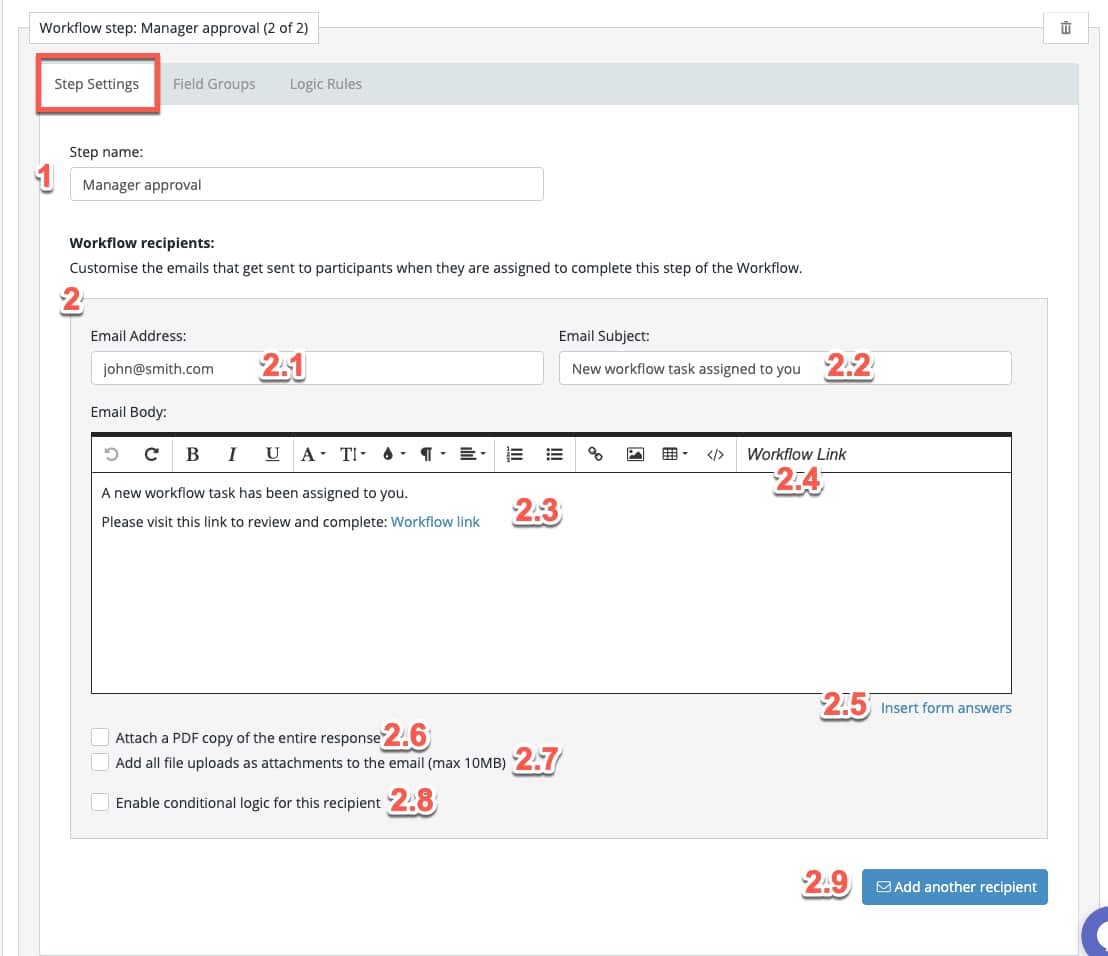Switch to the Step Settings tab
1108x956 pixels.
pos(97,84)
